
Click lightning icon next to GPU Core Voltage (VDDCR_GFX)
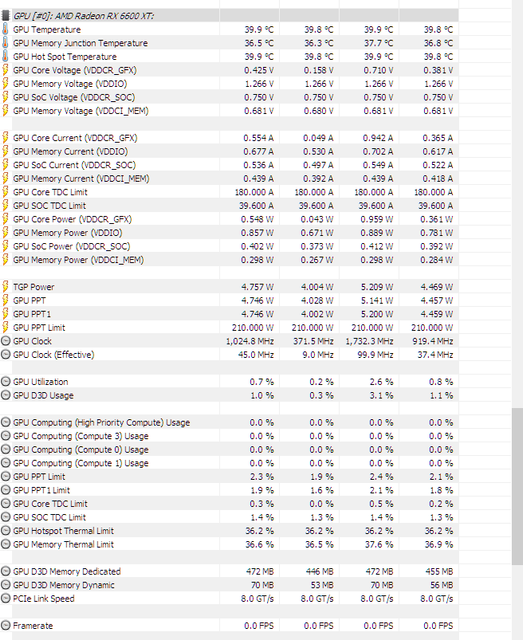[x=5, y=70]
